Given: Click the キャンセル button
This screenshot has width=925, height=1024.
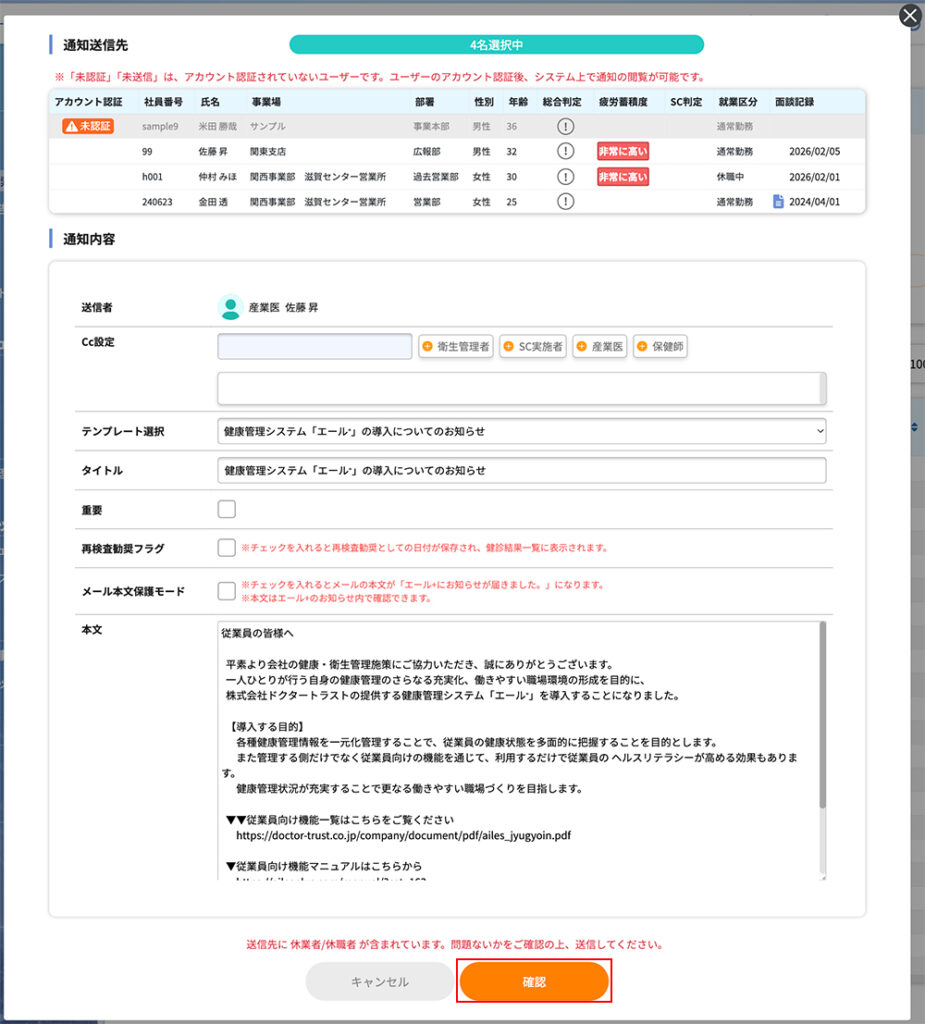Looking at the screenshot, I should tap(379, 982).
